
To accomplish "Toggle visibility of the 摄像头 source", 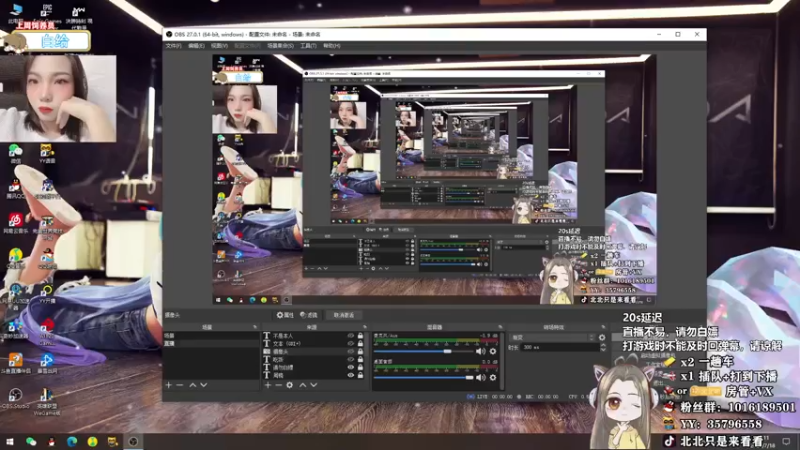I will pyautogui.click(x=351, y=352).
